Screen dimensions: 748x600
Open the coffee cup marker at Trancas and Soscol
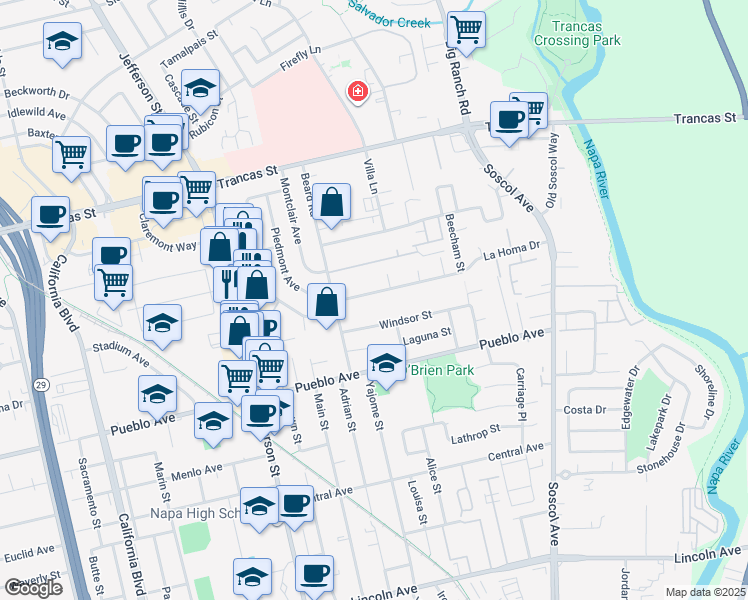508,120
